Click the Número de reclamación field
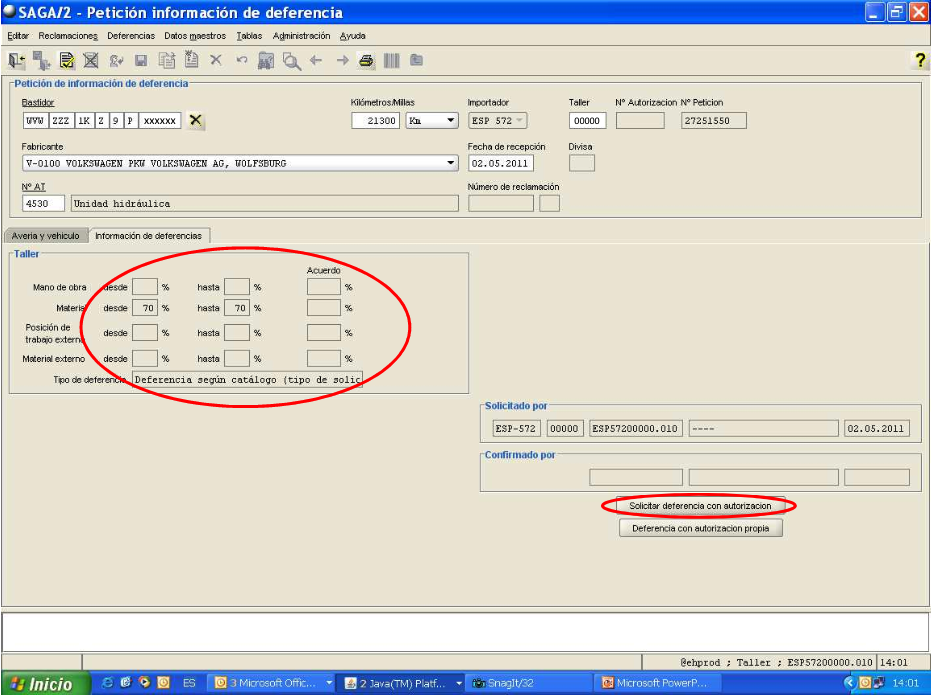932x695 pixels. coord(500,203)
